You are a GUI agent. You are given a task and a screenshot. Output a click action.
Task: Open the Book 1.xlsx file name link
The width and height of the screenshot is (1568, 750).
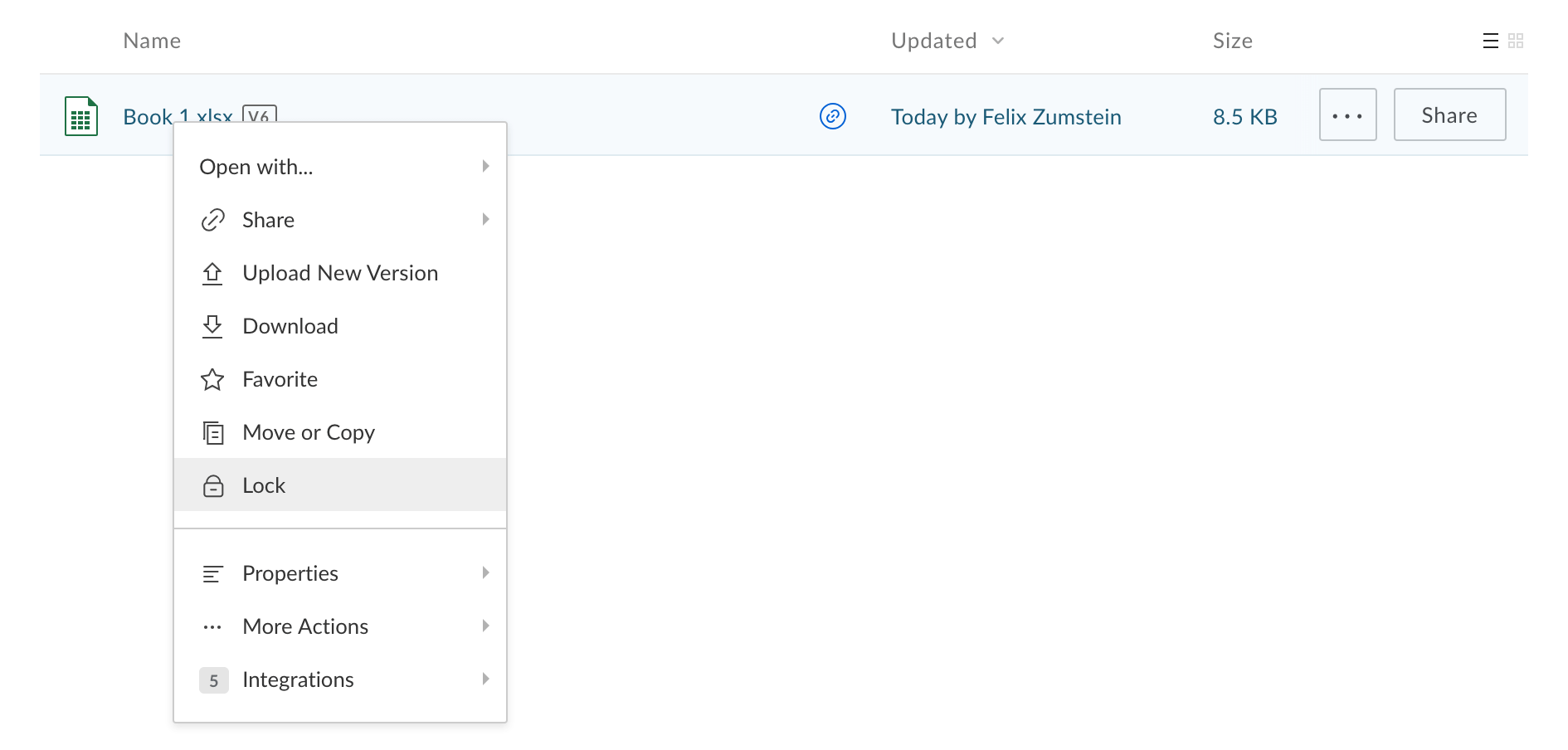point(149,115)
